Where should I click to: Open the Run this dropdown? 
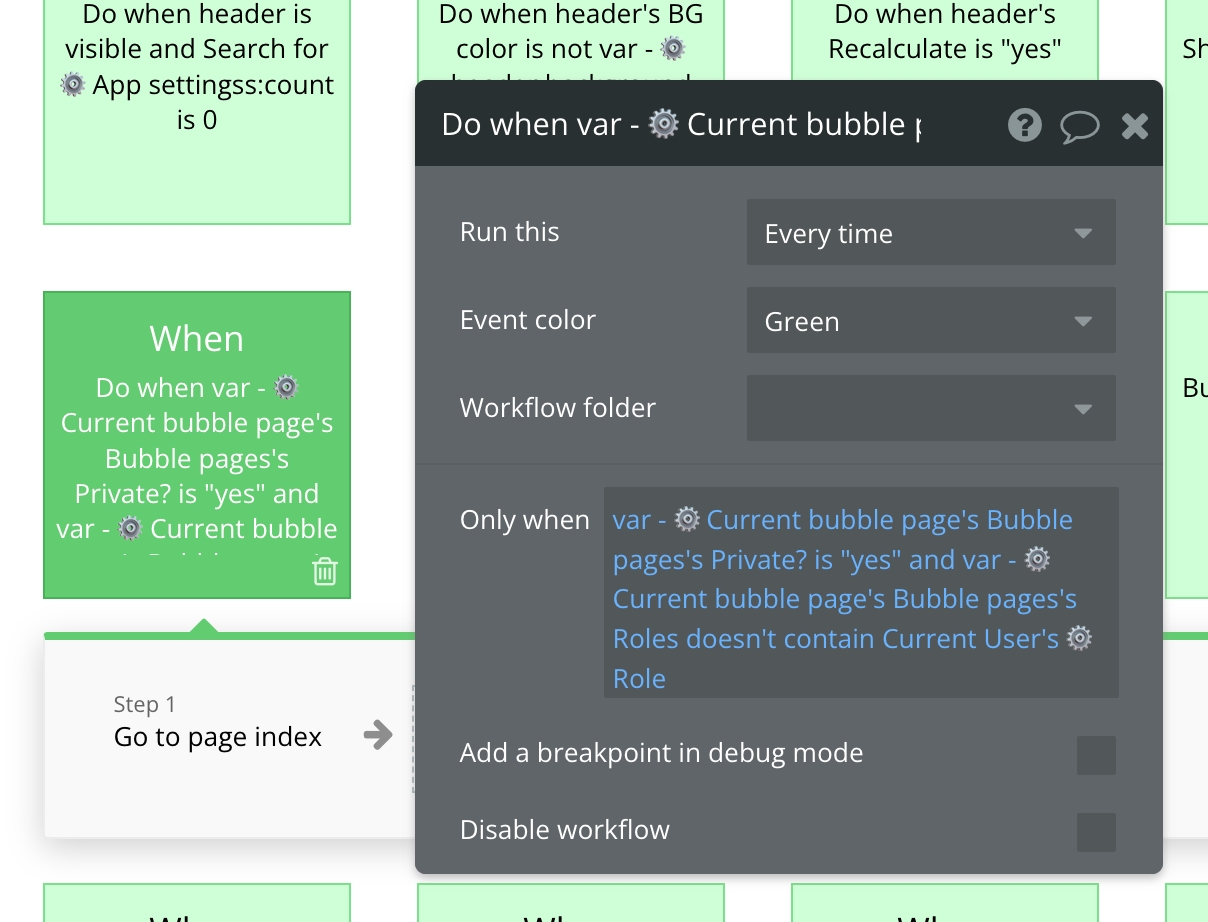click(x=930, y=234)
